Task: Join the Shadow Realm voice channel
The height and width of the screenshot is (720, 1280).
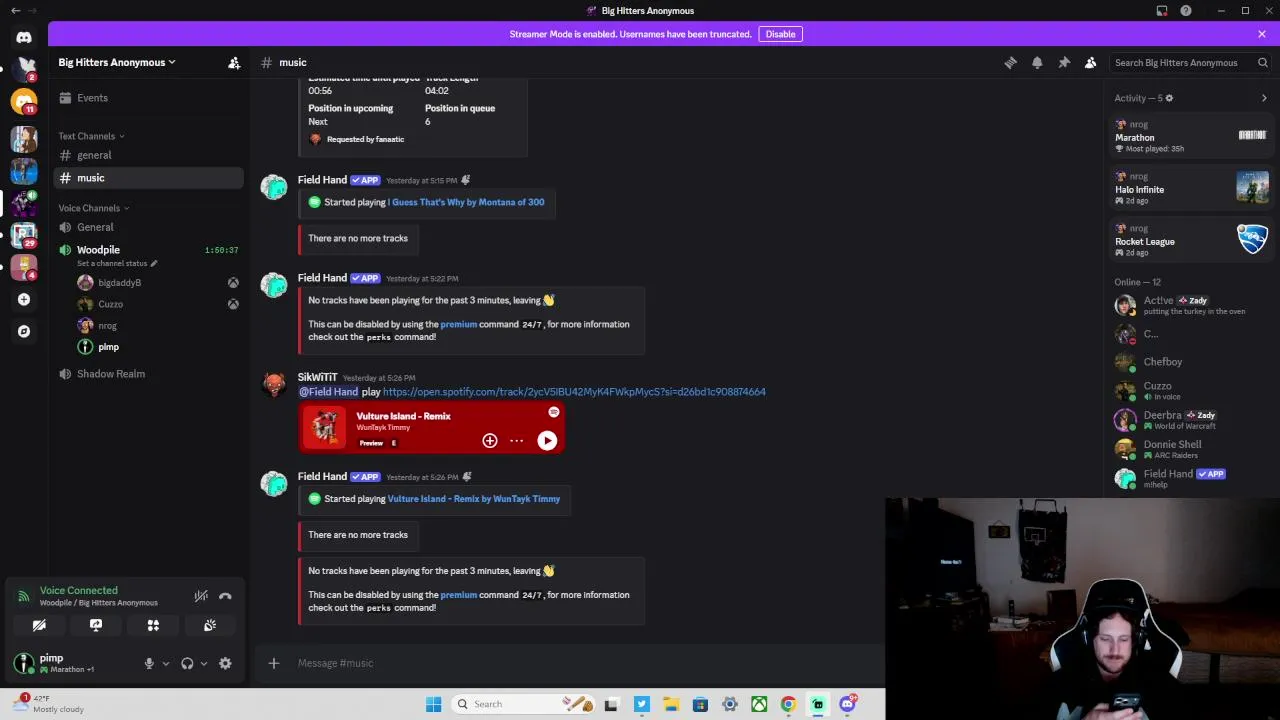Action: click(147, 374)
